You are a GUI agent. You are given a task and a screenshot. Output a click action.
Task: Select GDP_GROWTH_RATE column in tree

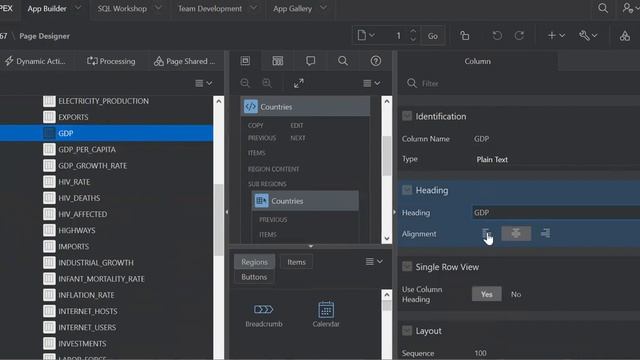pyautogui.click(x=92, y=166)
